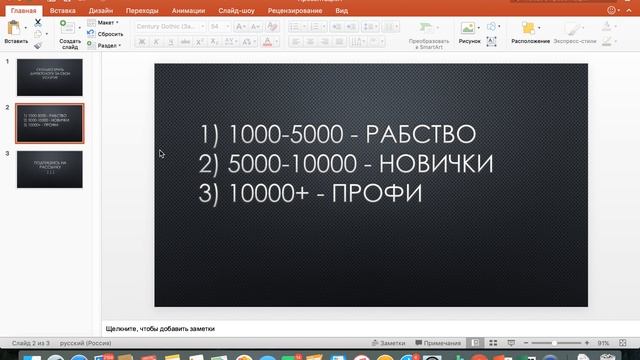Click the Cut scissors icon
The height and width of the screenshot is (360, 640).
click(38, 22)
